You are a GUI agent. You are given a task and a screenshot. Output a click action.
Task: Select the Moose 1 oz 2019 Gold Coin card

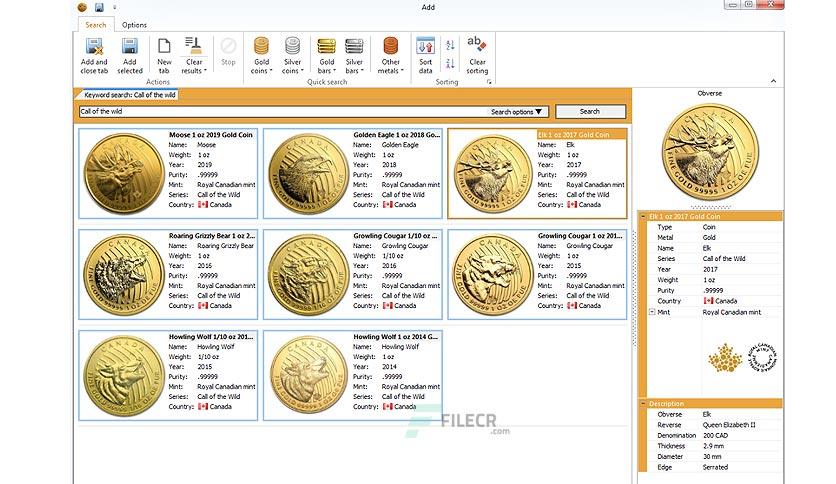[x=168, y=173]
